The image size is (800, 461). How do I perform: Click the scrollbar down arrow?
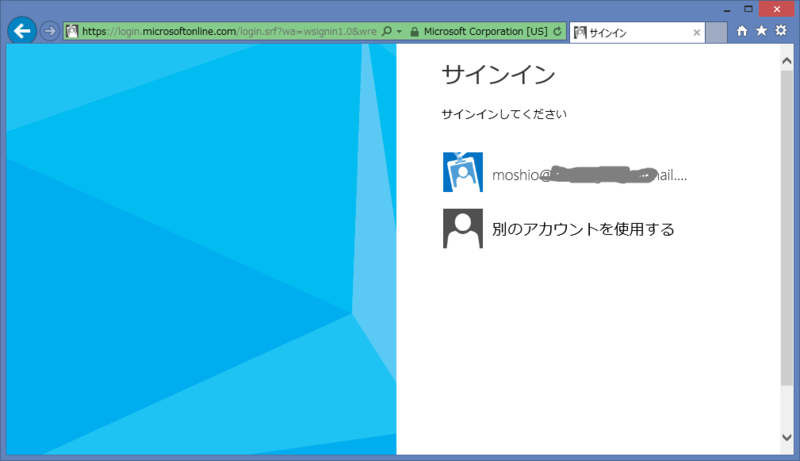pyautogui.click(x=787, y=438)
